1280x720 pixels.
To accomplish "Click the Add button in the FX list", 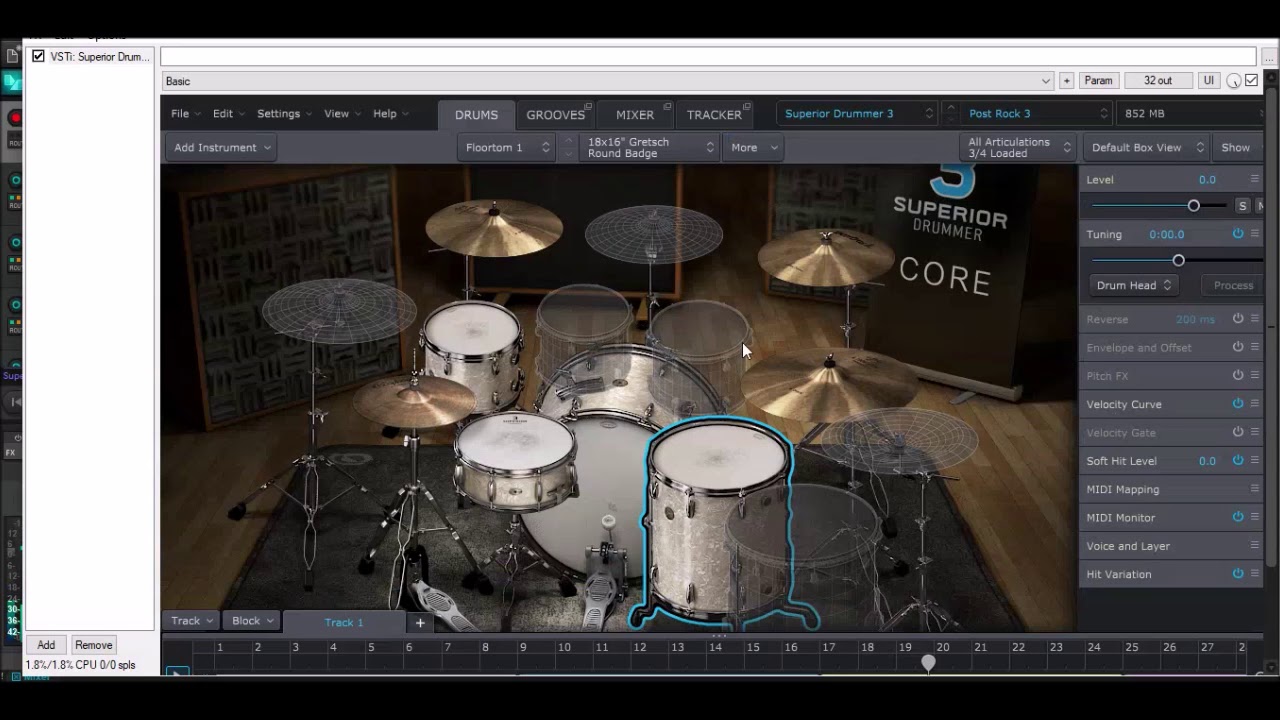I will click(46, 645).
